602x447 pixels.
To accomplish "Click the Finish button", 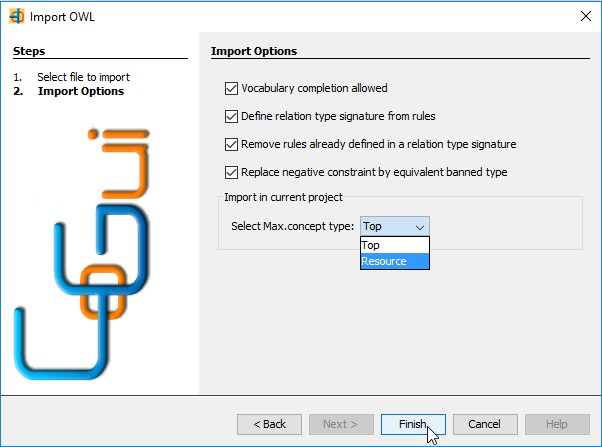I will pyautogui.click(x=413, y=424).
